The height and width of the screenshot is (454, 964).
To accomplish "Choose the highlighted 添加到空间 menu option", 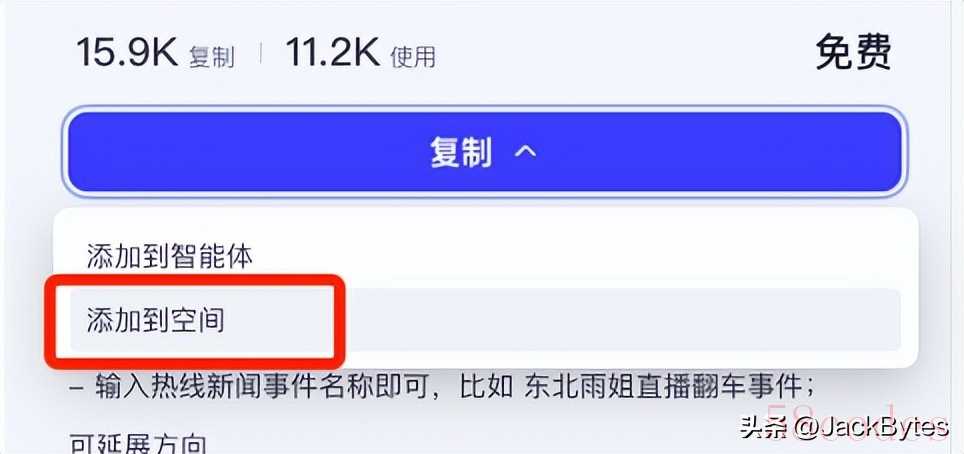I will (x=486, y=320).
